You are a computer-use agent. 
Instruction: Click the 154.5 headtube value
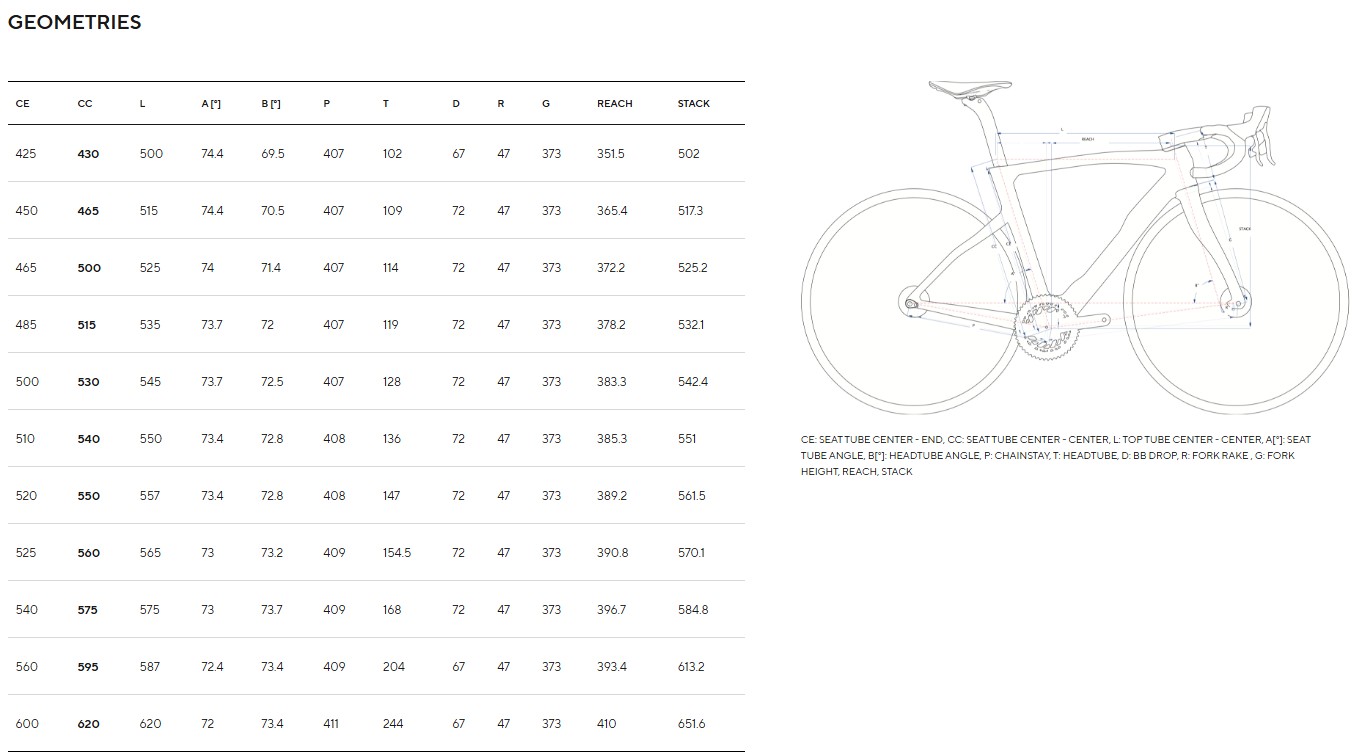point(397,553)
